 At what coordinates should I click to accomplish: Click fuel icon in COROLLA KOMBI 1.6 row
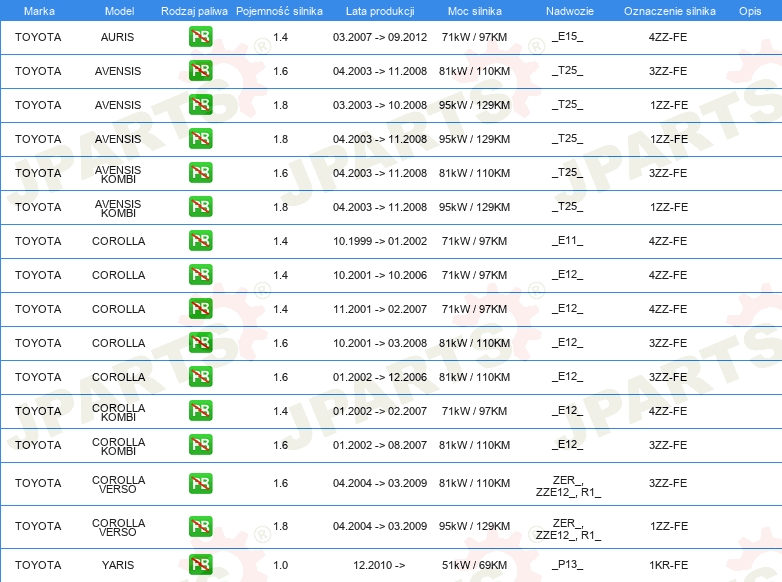[200, 444]
